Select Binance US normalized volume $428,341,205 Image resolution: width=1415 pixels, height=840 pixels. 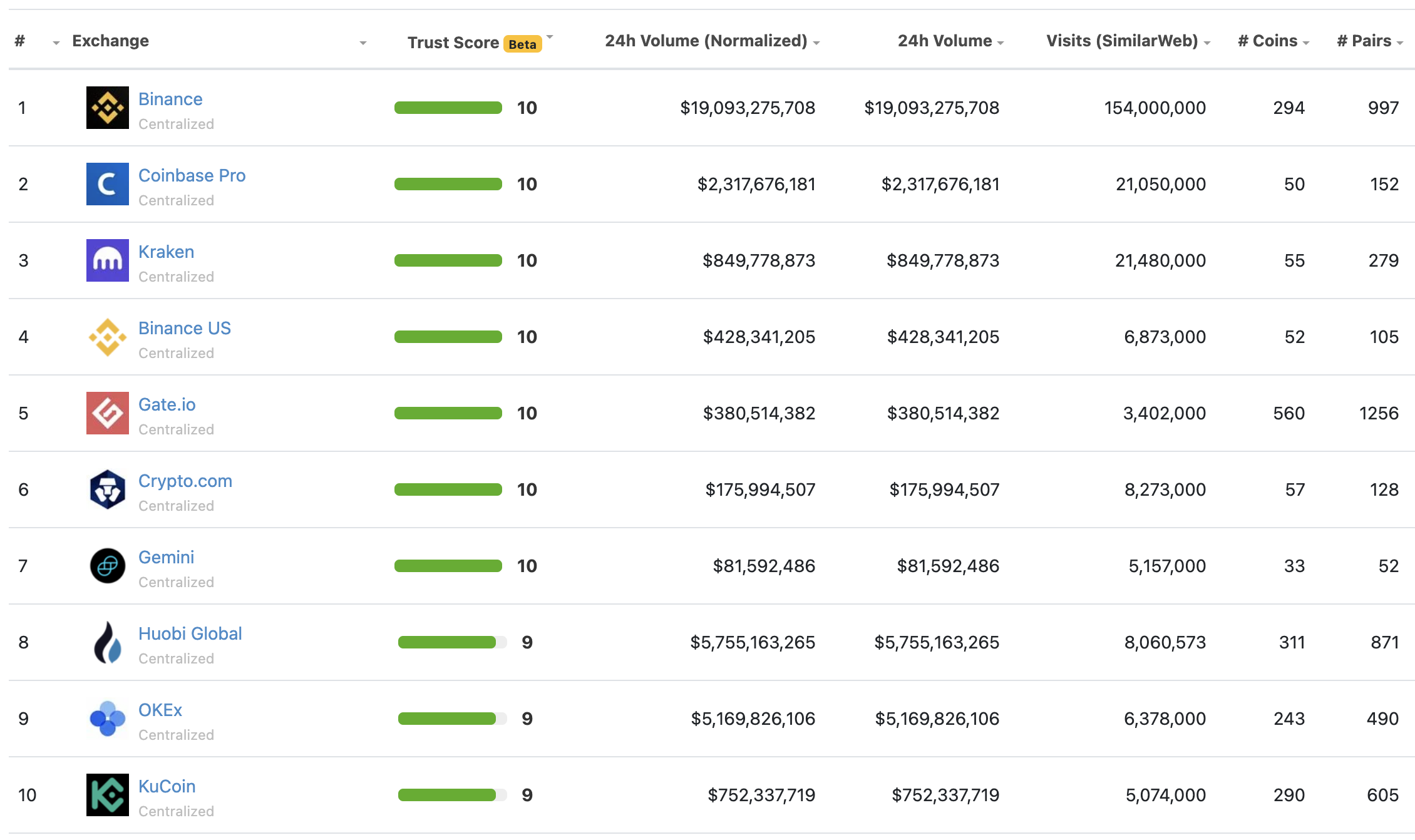(x=759, y=337)
